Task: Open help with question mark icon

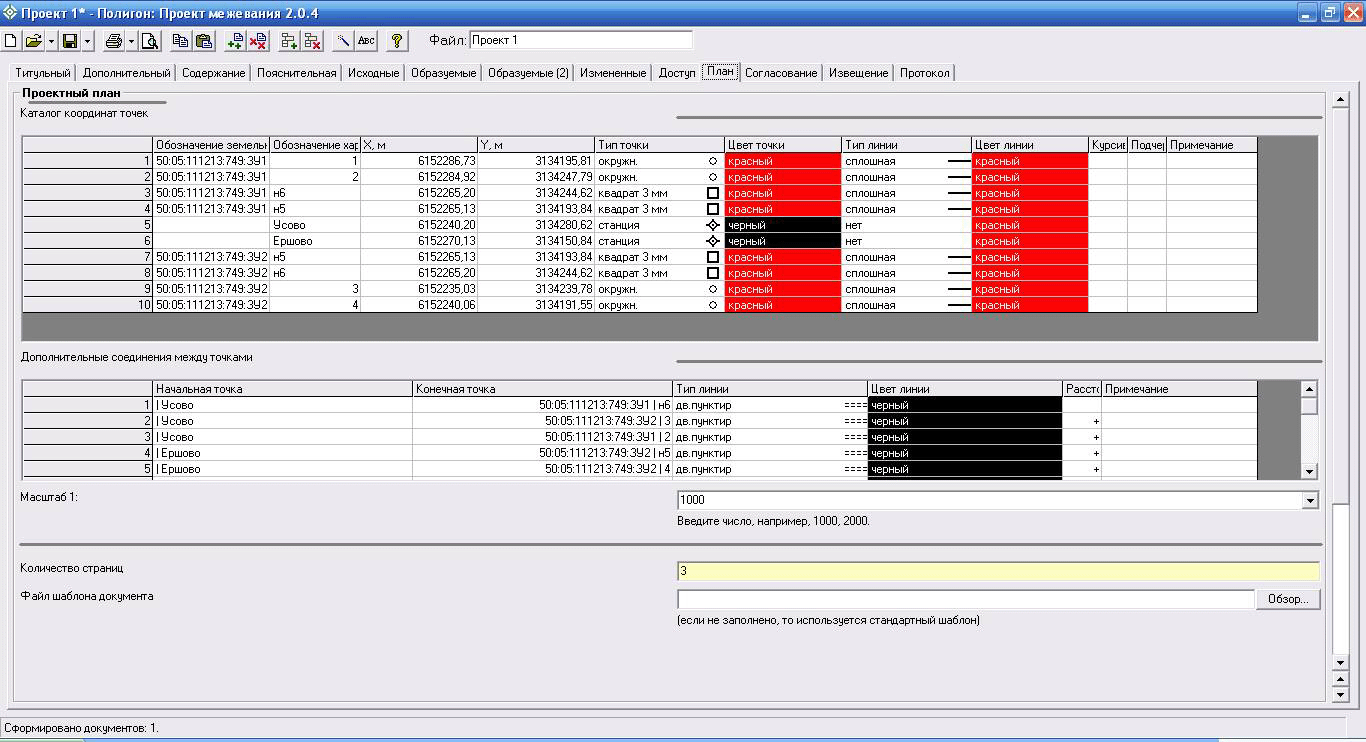Action: 397,41
